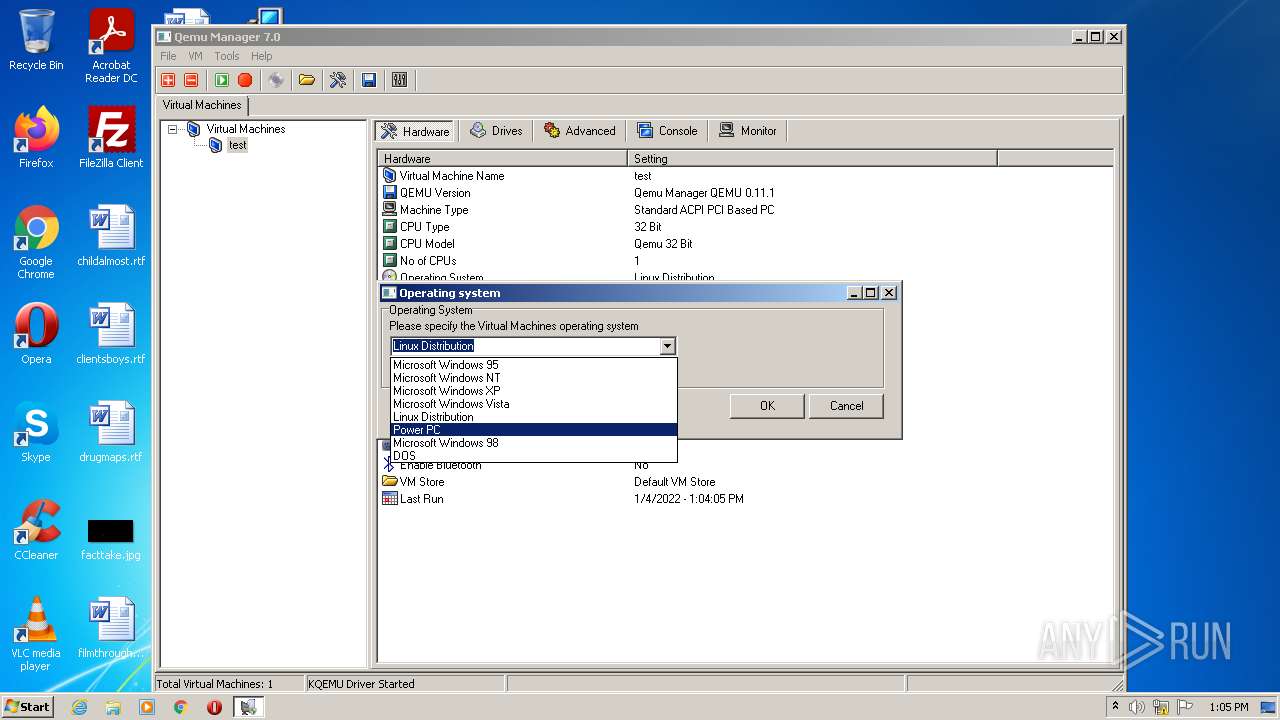Open the CCleaner desktop shortcut
The height and width of the screenshot is (720, 1280).
36,530
